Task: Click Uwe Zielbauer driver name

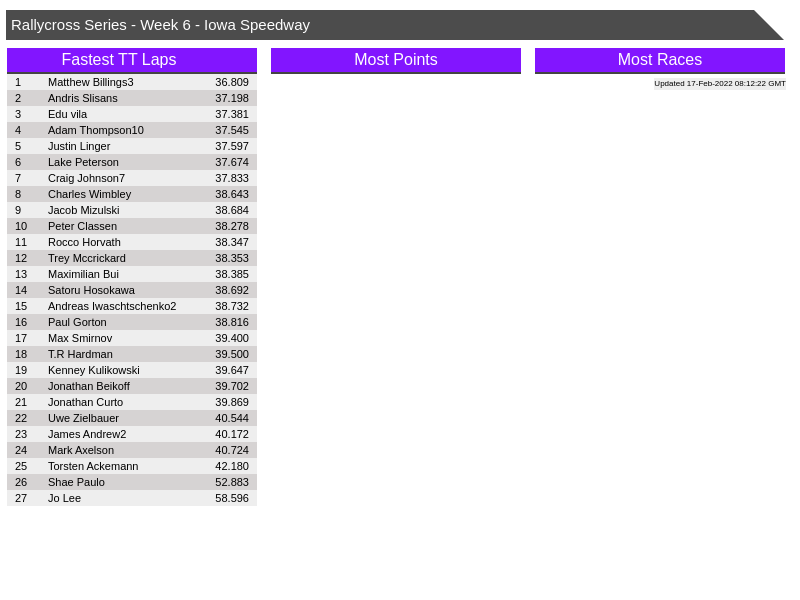Action: click(83, 418)
